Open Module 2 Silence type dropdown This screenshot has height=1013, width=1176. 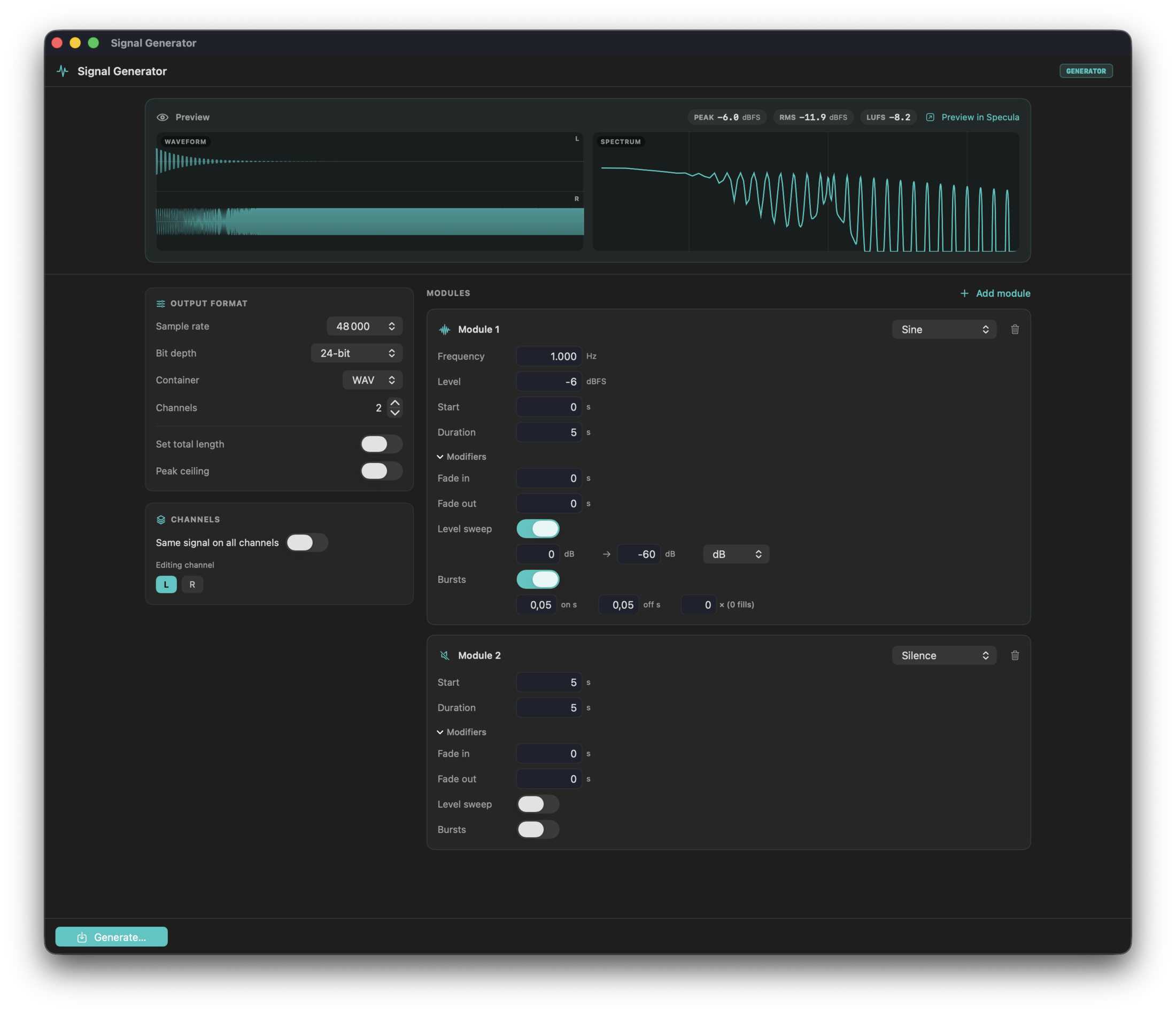click(945, 655)
